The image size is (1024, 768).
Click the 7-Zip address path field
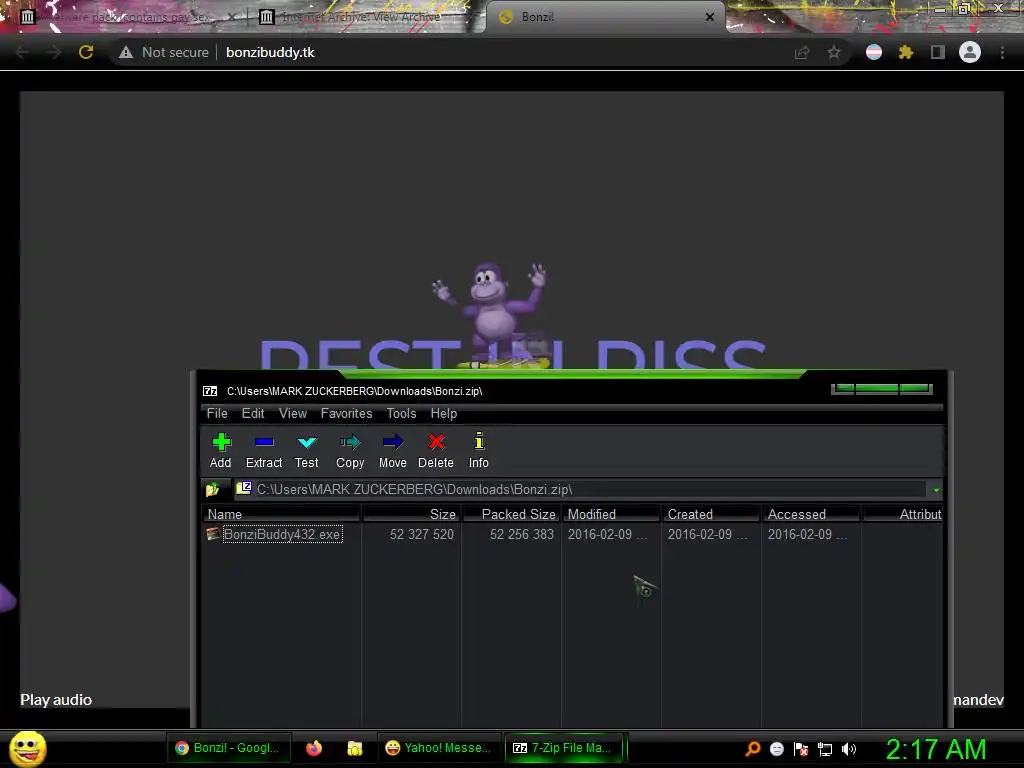click(x=581, y=489)
